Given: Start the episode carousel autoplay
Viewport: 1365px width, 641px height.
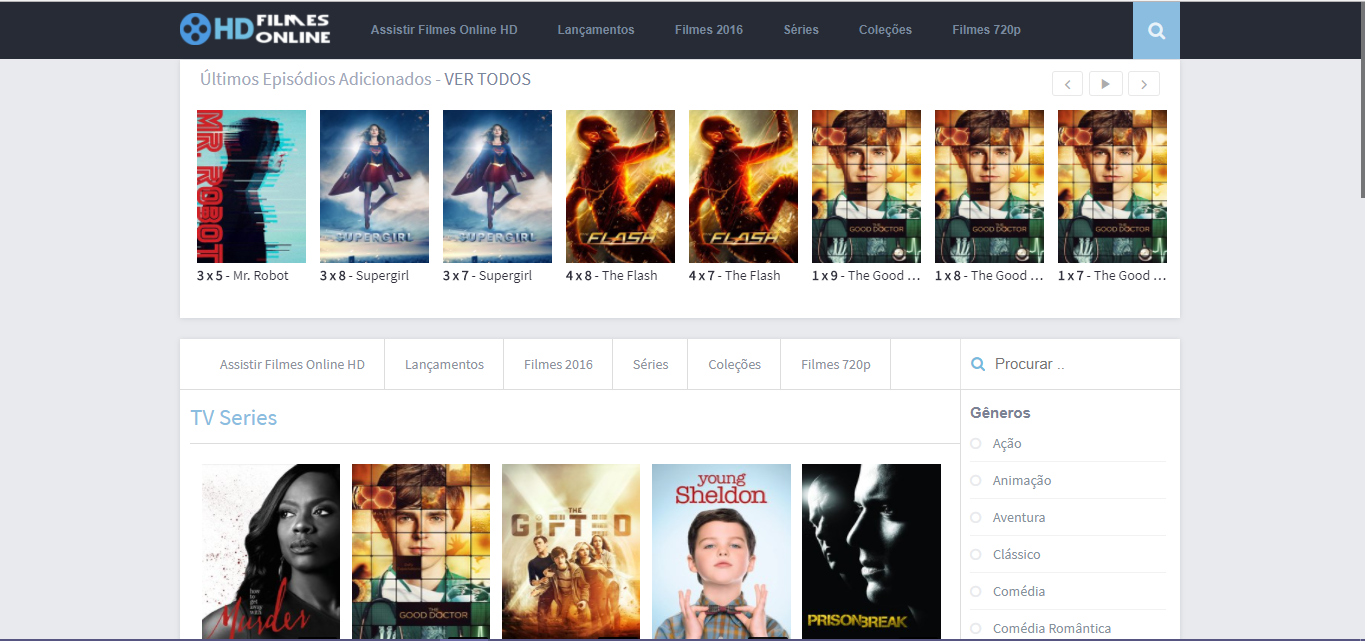Looking at the screenshot, I should [x=1105, y=84].
